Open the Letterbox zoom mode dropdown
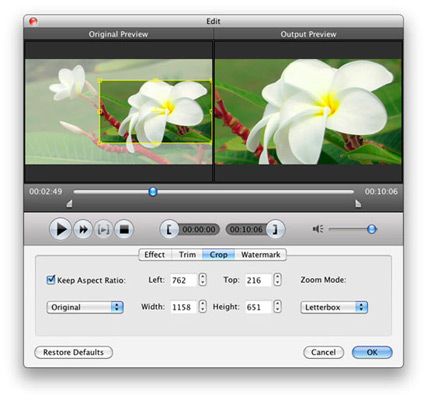The image size is (427, 400). 334,307
